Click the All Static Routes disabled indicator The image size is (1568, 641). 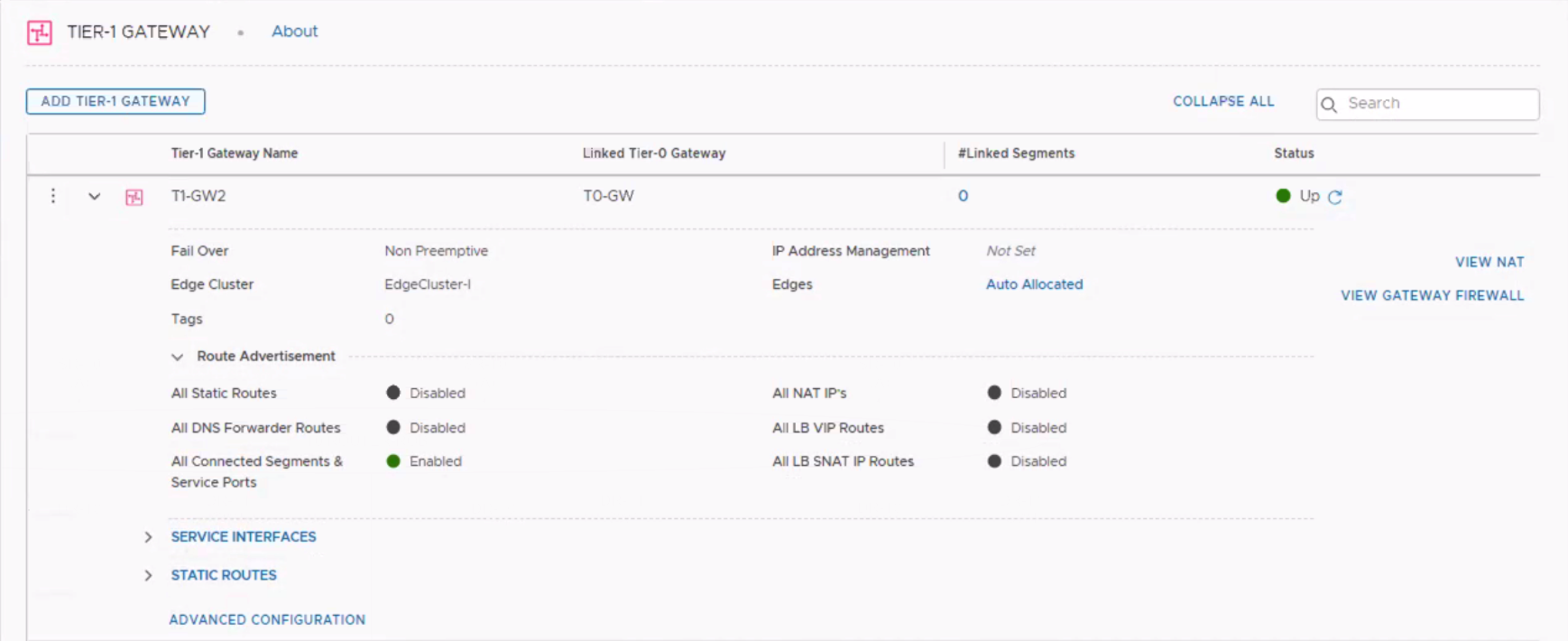[393, 393]
